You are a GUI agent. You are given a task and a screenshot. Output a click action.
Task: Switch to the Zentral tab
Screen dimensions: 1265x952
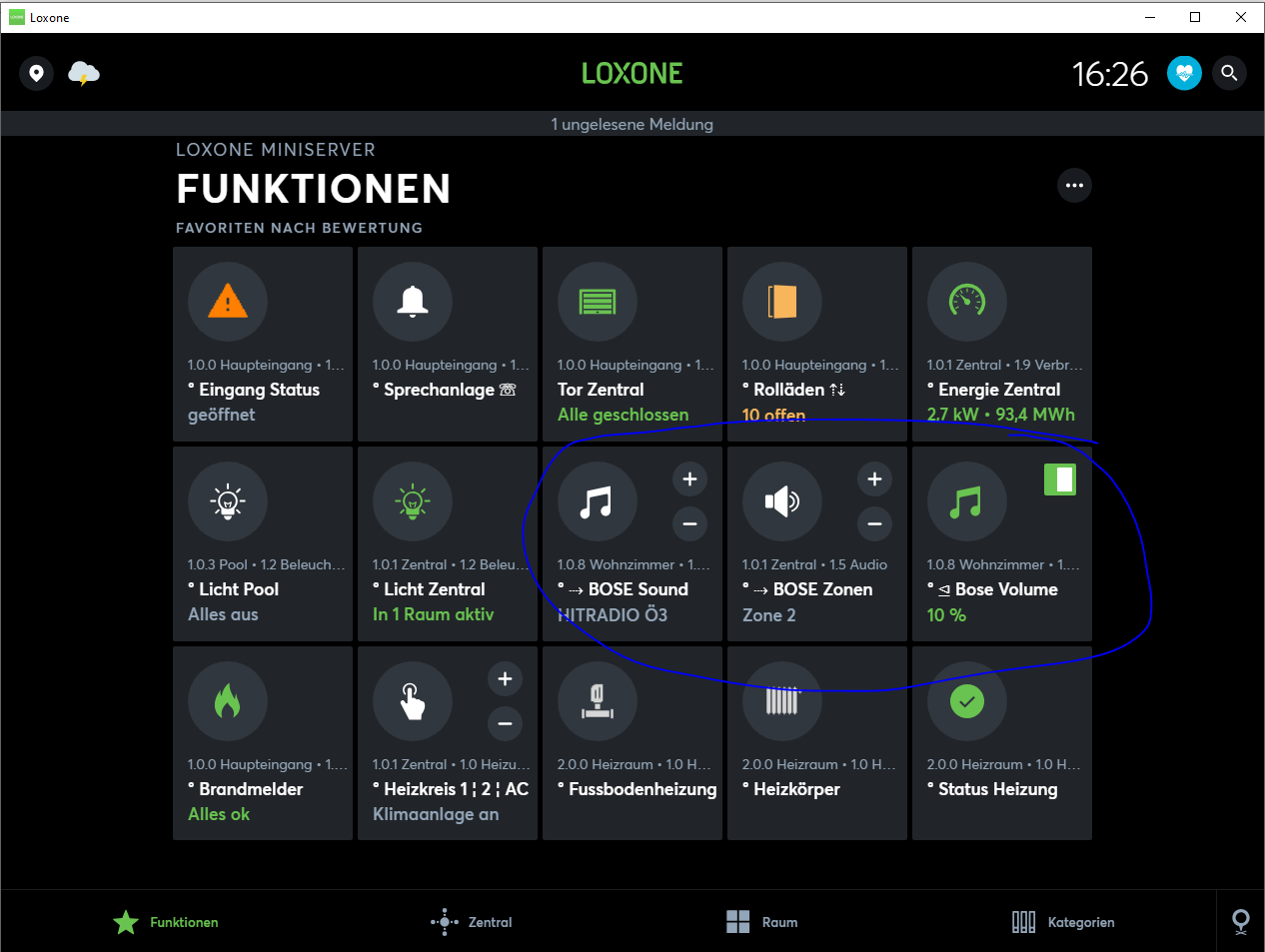click(471, 922)
